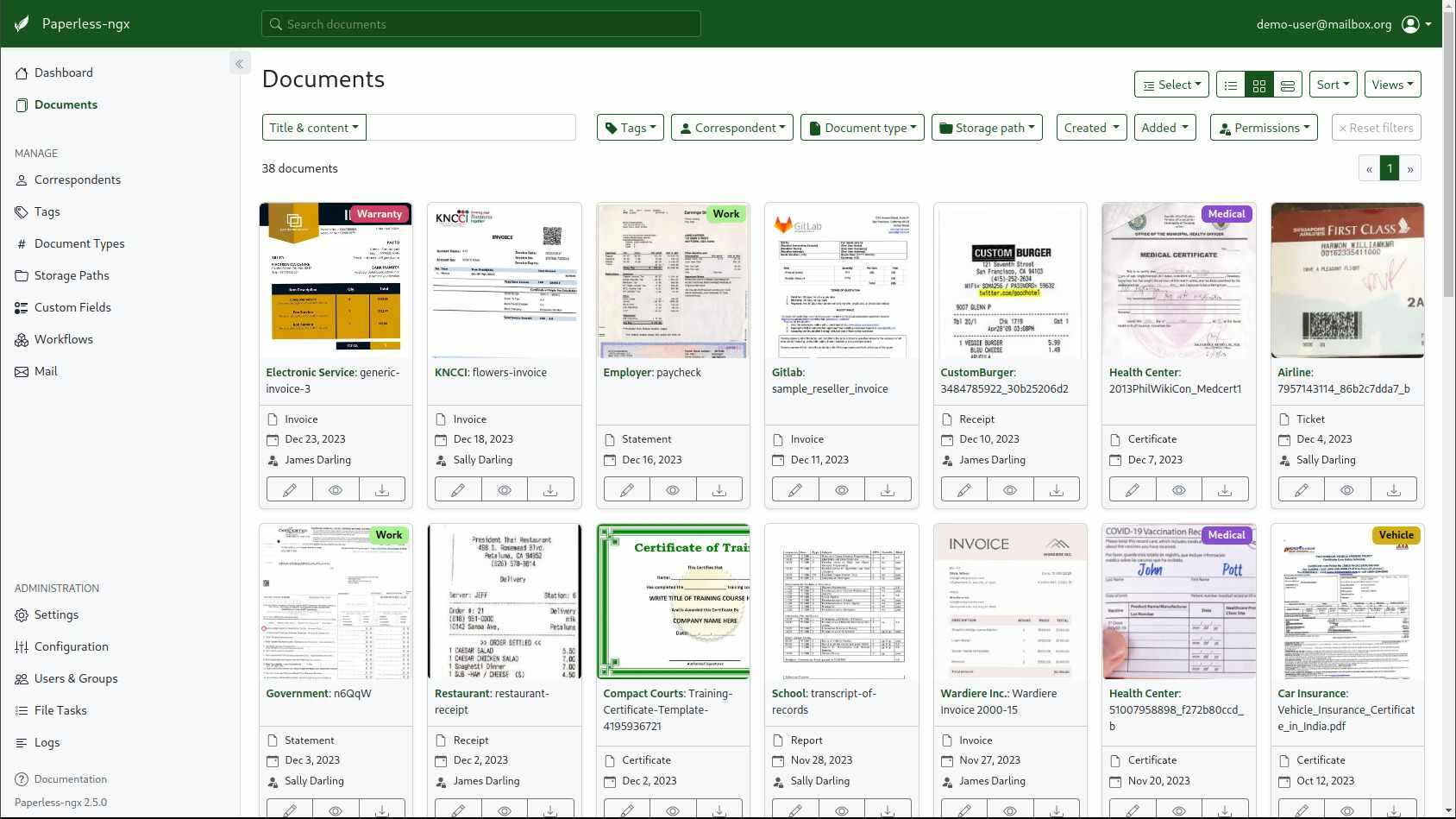Open the Documentation link

click(x=69, y=779)
